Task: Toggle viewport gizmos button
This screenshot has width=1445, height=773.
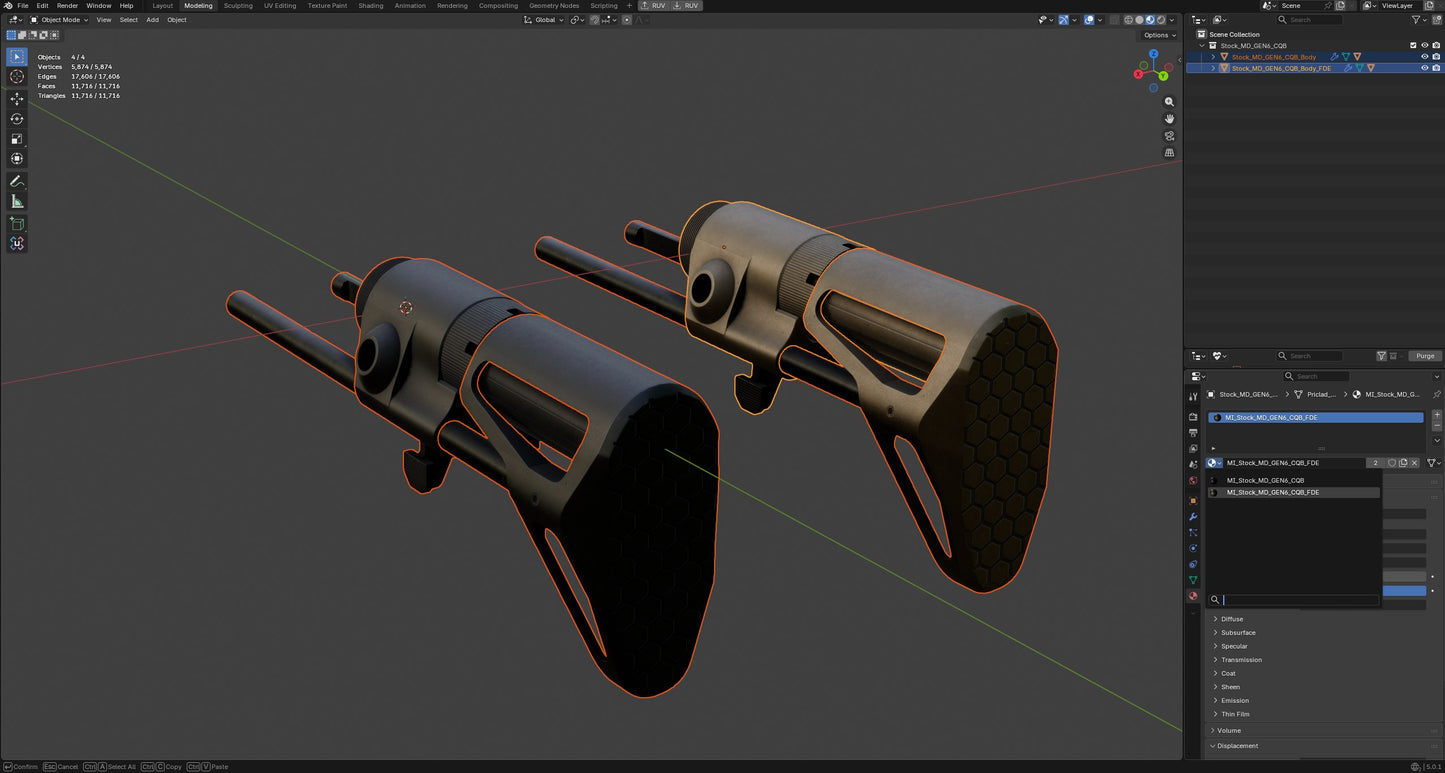Action: [x=1063, y=20]
